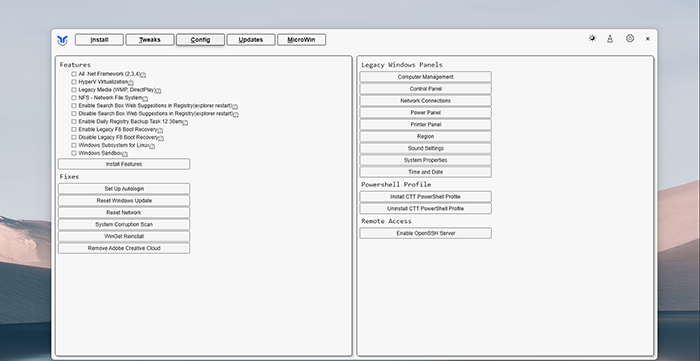The height and width of the screenshot is (361, 700).
Task: Click the font scaling icon
Action: [610, 39]
